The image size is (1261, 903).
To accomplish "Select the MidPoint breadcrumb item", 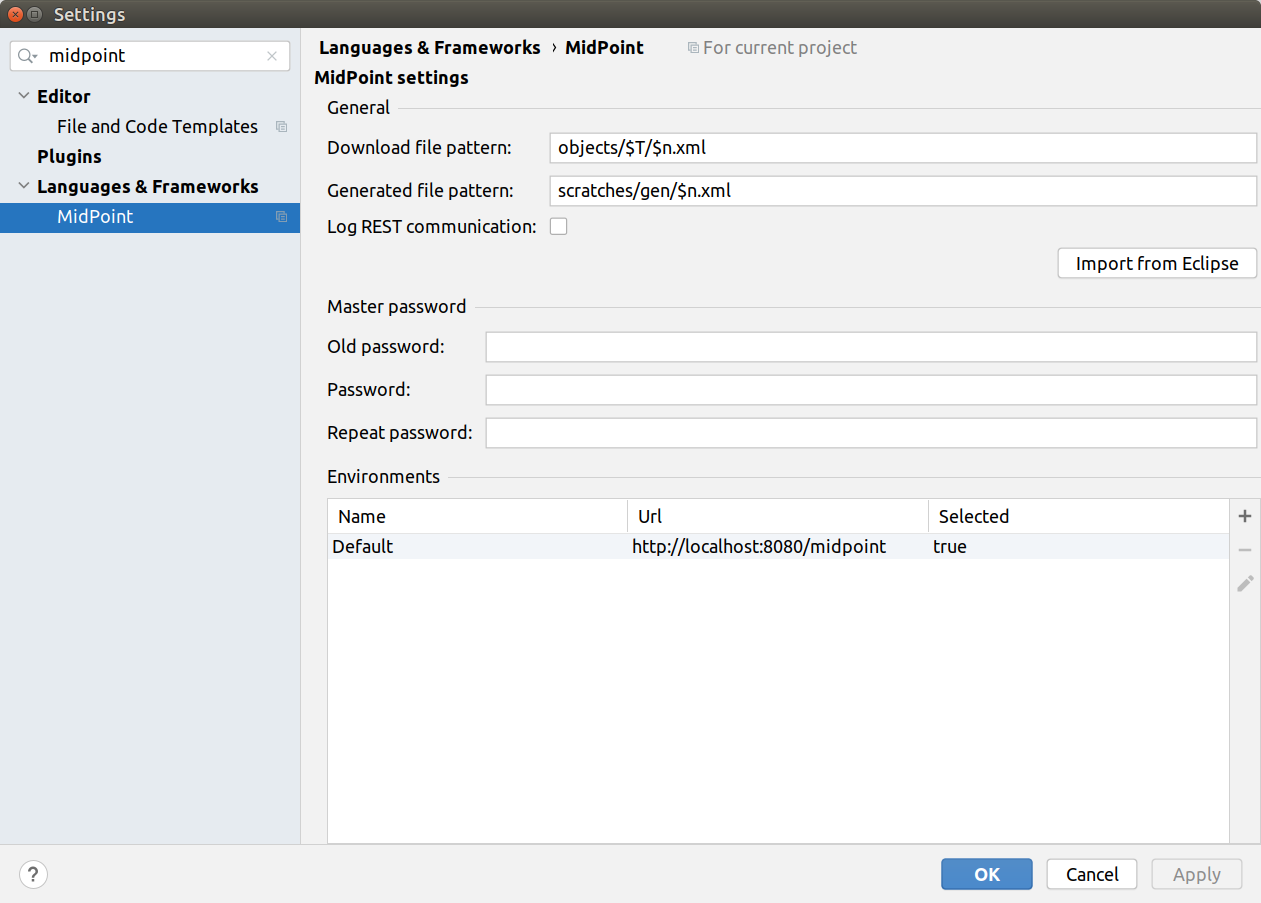I will coord(604,47).
